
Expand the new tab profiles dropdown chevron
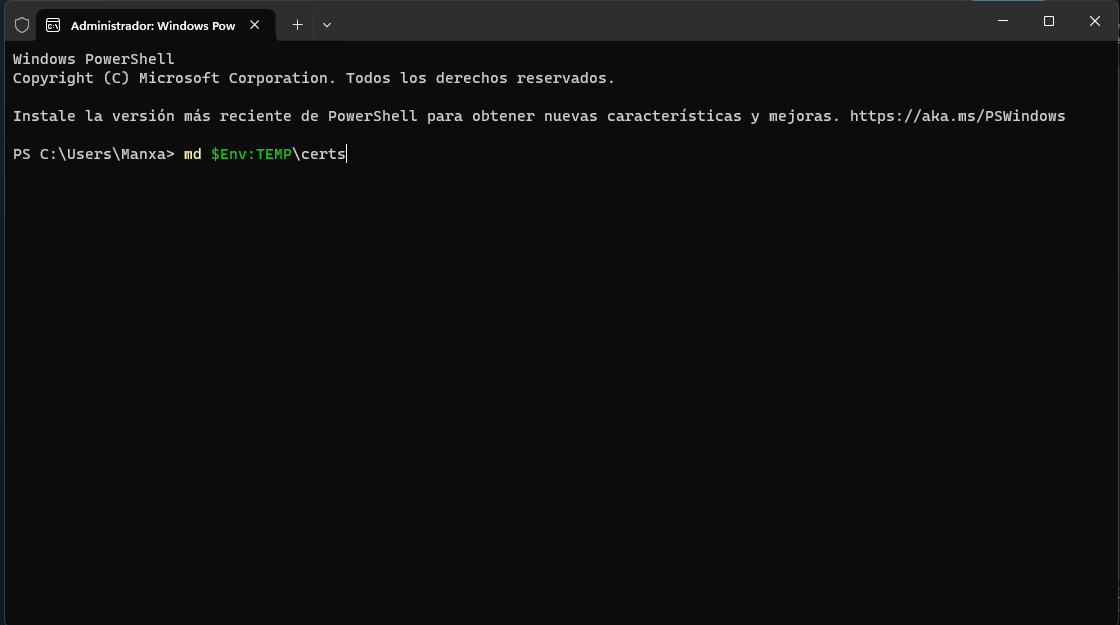[326, 25]
